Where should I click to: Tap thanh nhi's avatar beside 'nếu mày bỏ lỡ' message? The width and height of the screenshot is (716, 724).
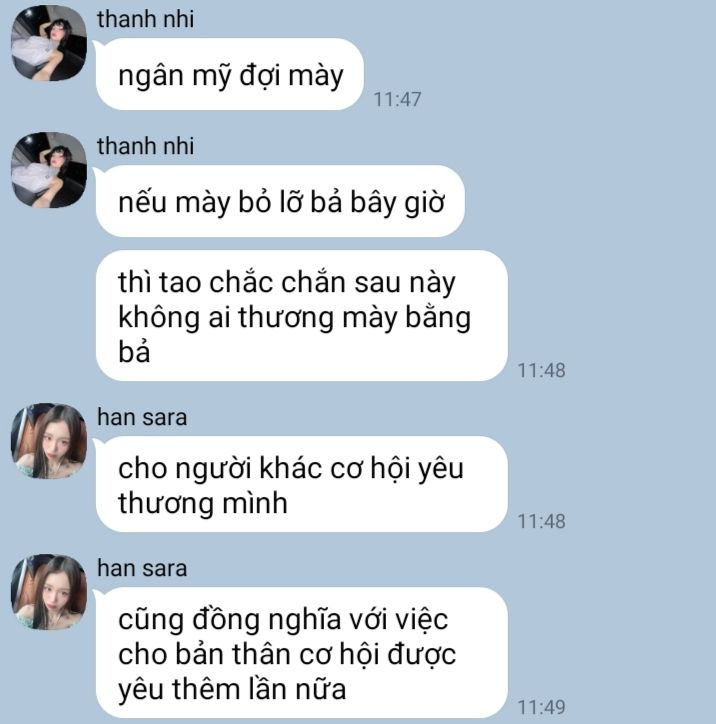[x=49, y=170]
